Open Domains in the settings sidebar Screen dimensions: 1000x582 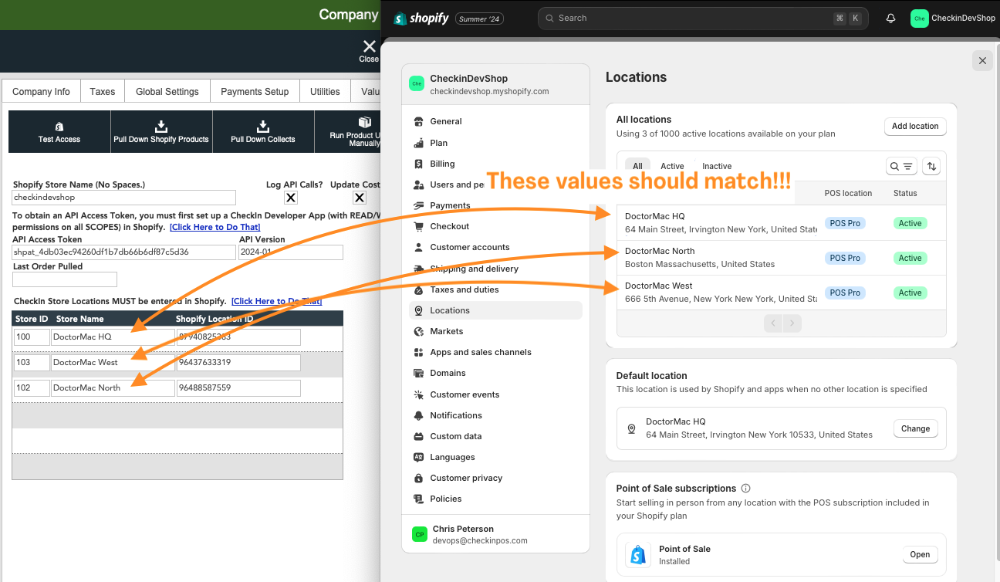tap(447, 373)
